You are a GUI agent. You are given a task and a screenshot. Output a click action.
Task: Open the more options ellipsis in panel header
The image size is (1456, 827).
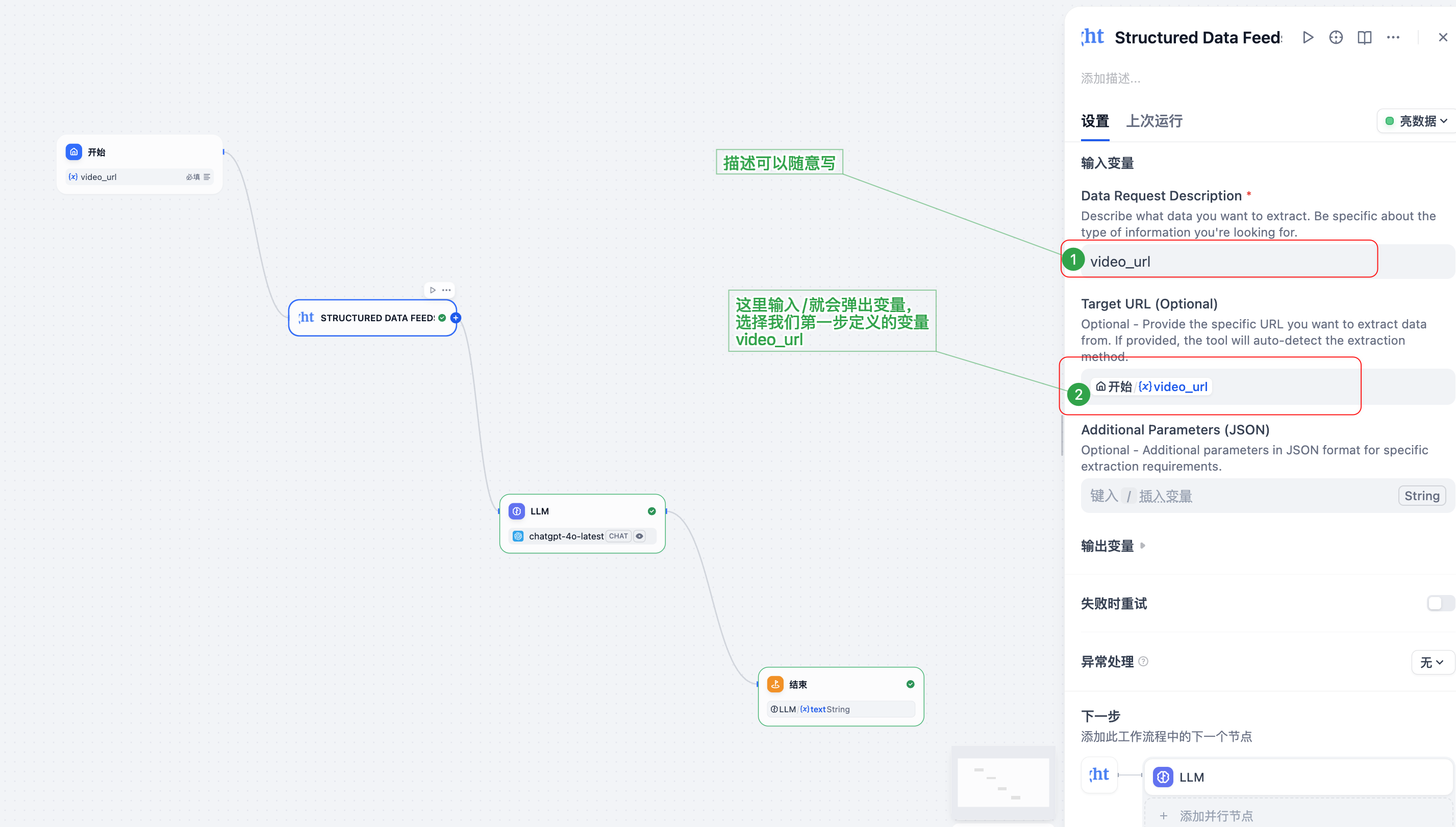pos(1393,38)
